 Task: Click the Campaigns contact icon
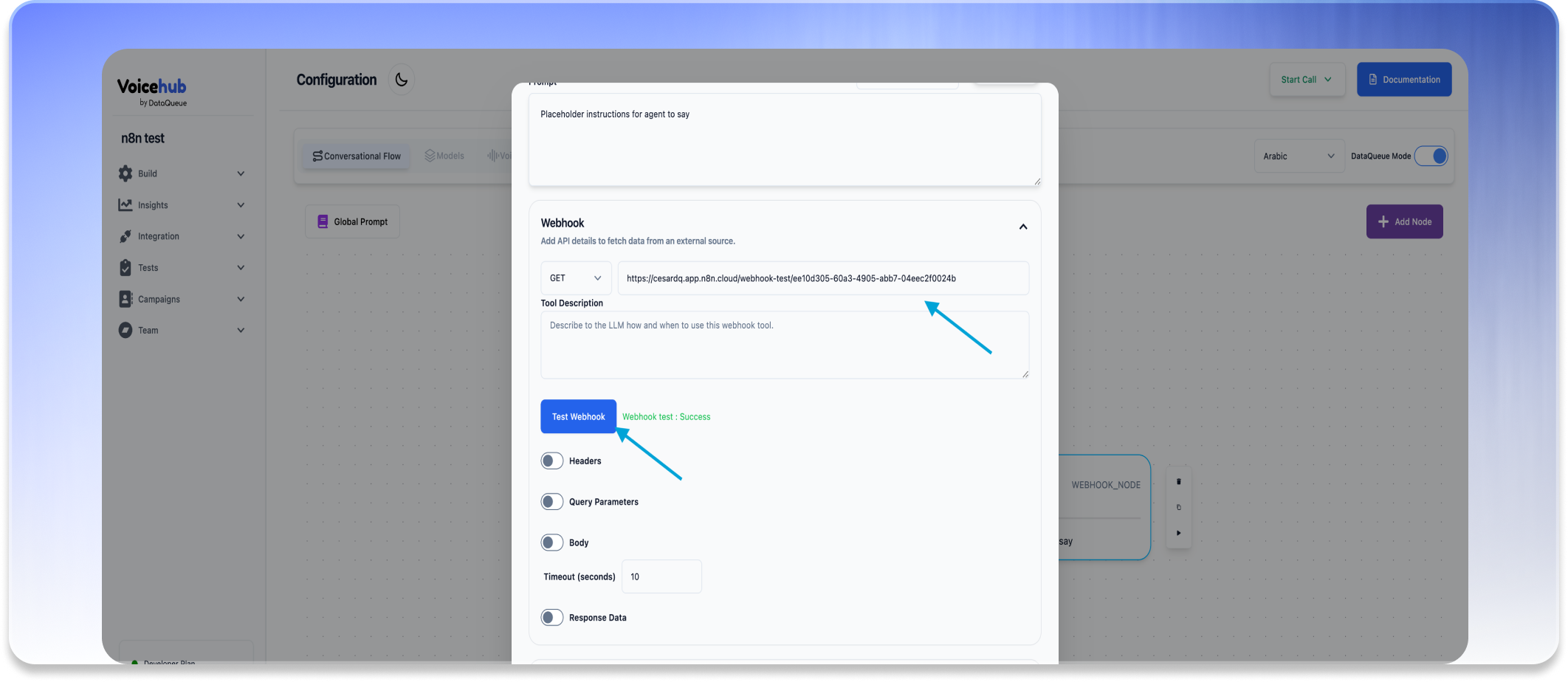pos(125,299)
